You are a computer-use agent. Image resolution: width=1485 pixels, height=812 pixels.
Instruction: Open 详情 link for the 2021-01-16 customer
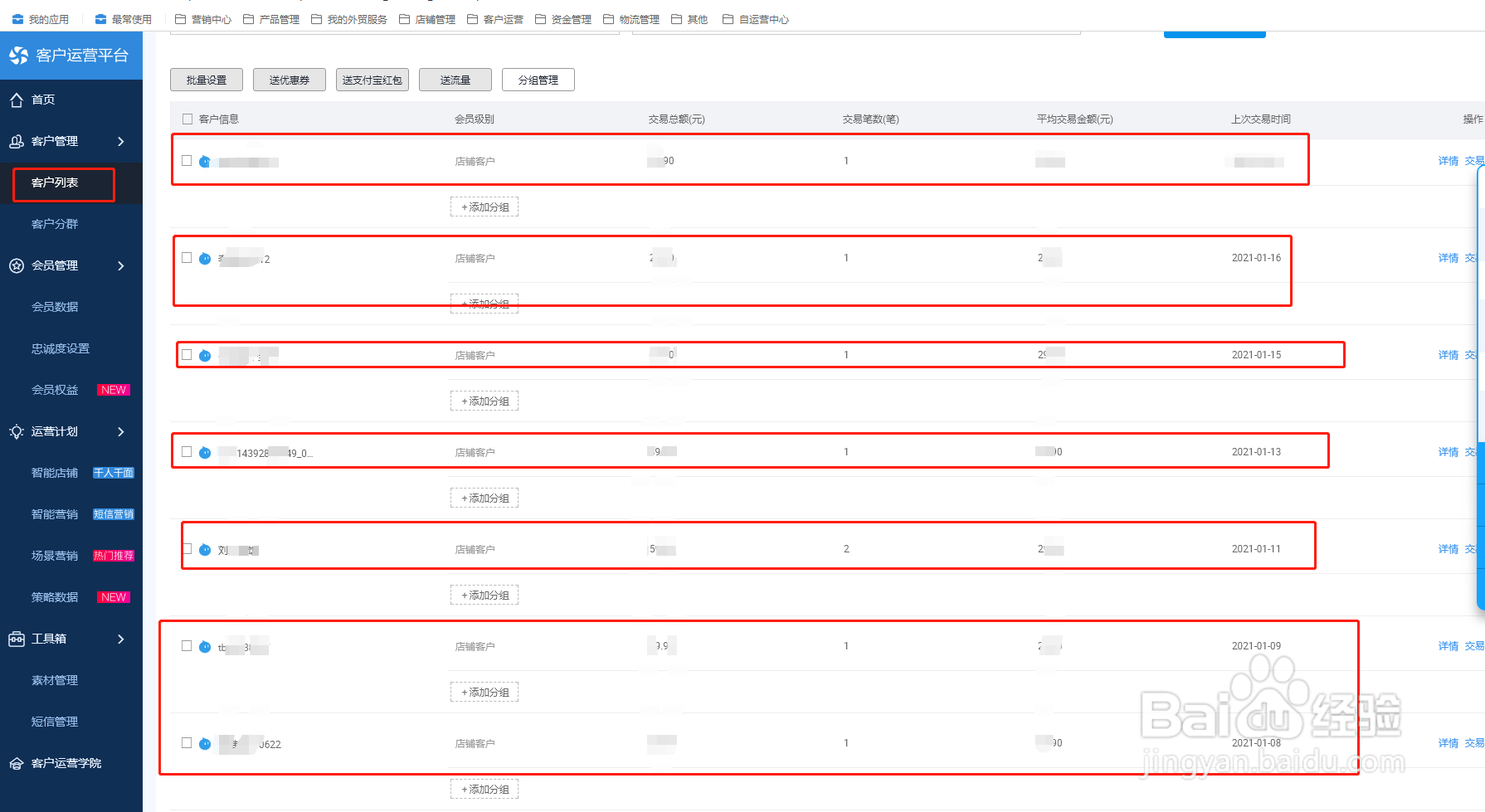pyautogui.click(x=1448, y=259)
